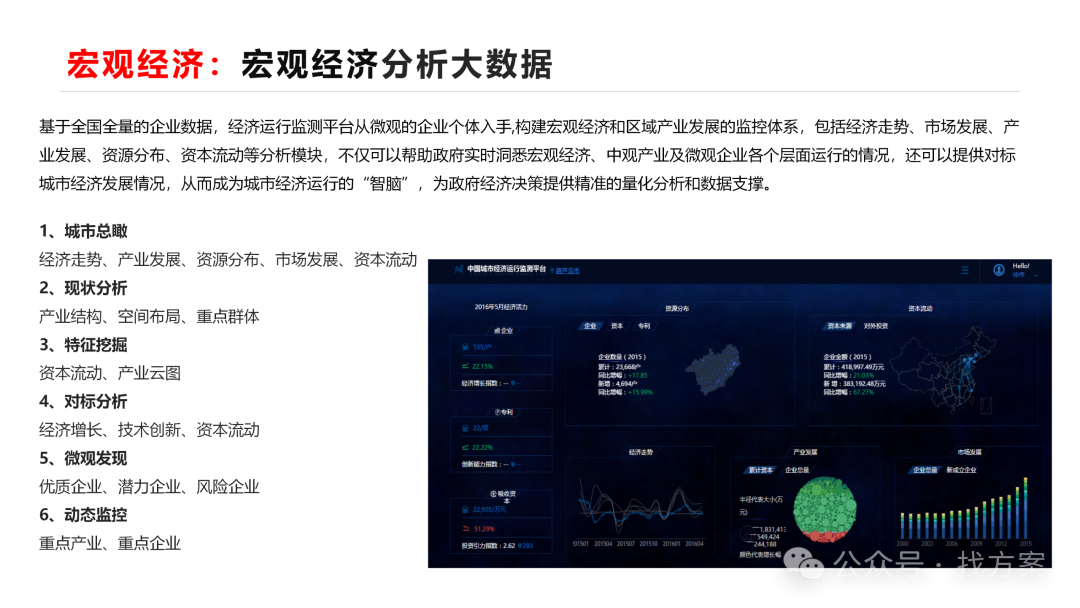Click the China map in 资本流动 panel
Screen dimensions: 1080x608
(x=942, y=370)
